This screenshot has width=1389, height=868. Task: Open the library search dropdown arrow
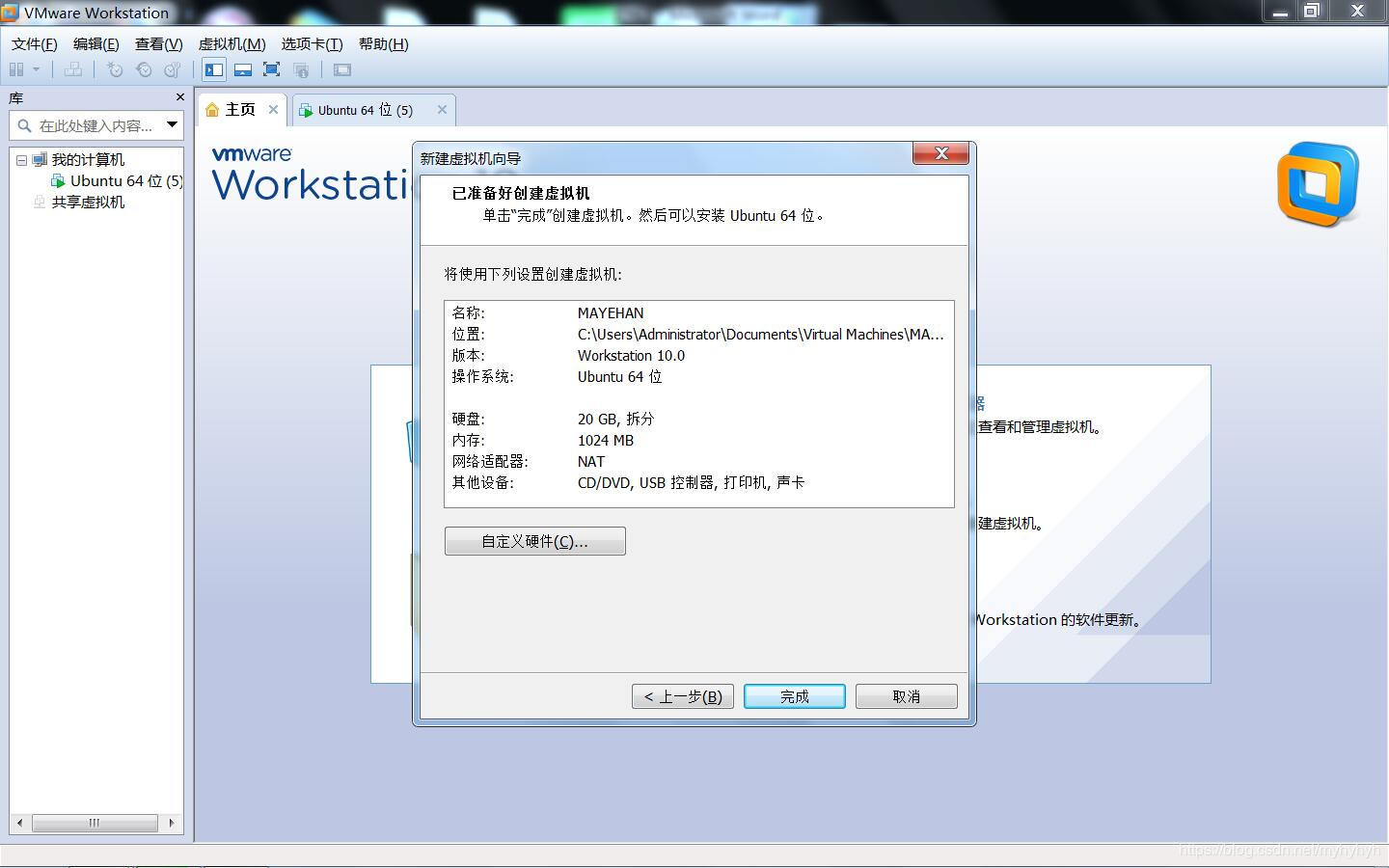[x=170, y=124]
